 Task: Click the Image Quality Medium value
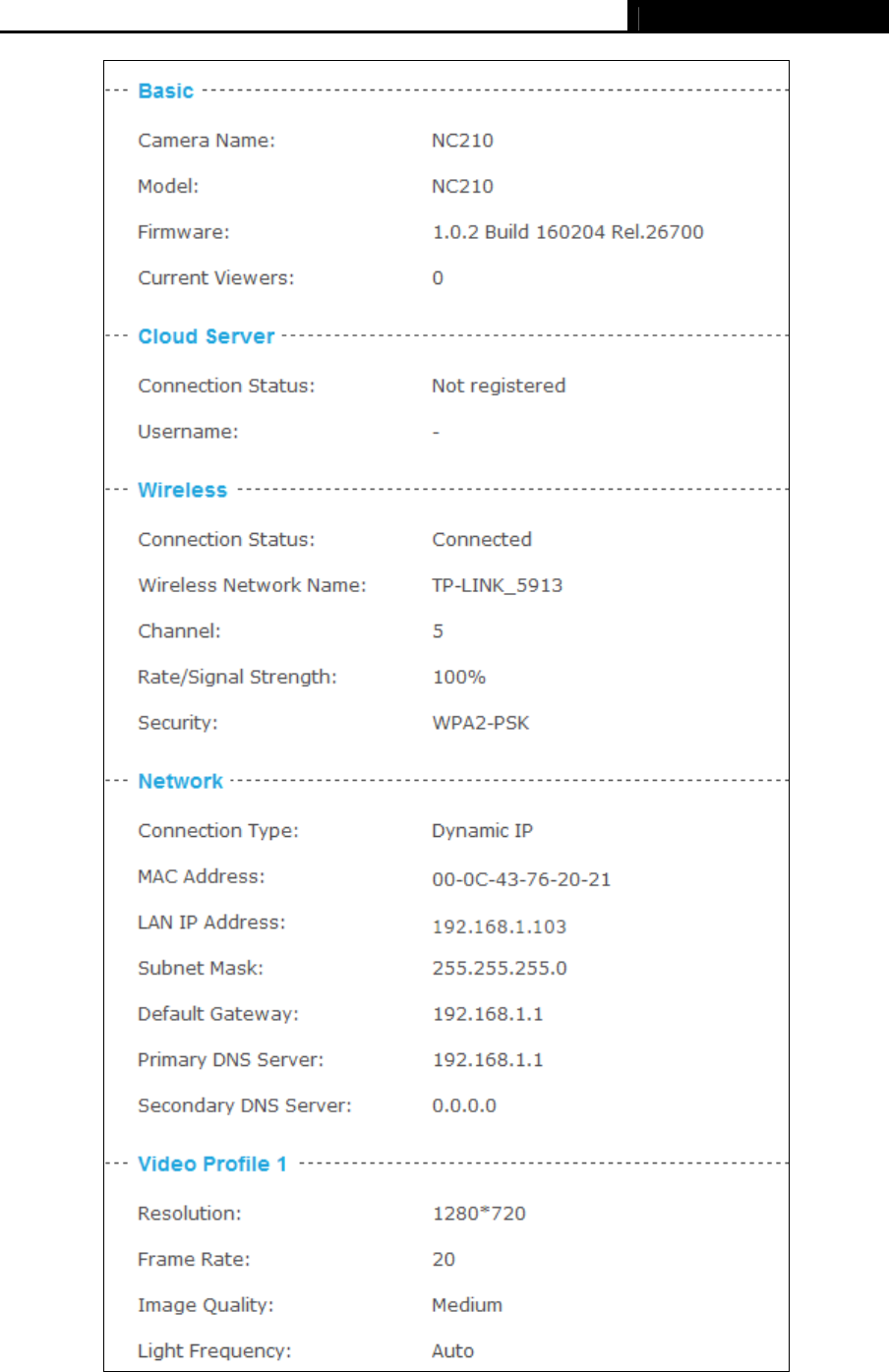click(467, 1305)
